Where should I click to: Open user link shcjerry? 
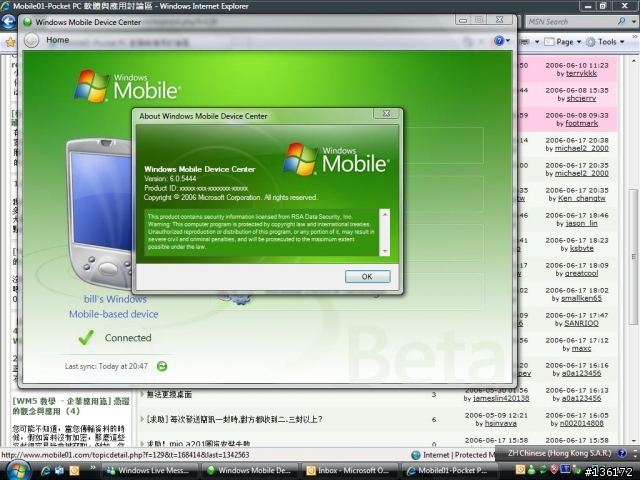[x=581, y=99]
